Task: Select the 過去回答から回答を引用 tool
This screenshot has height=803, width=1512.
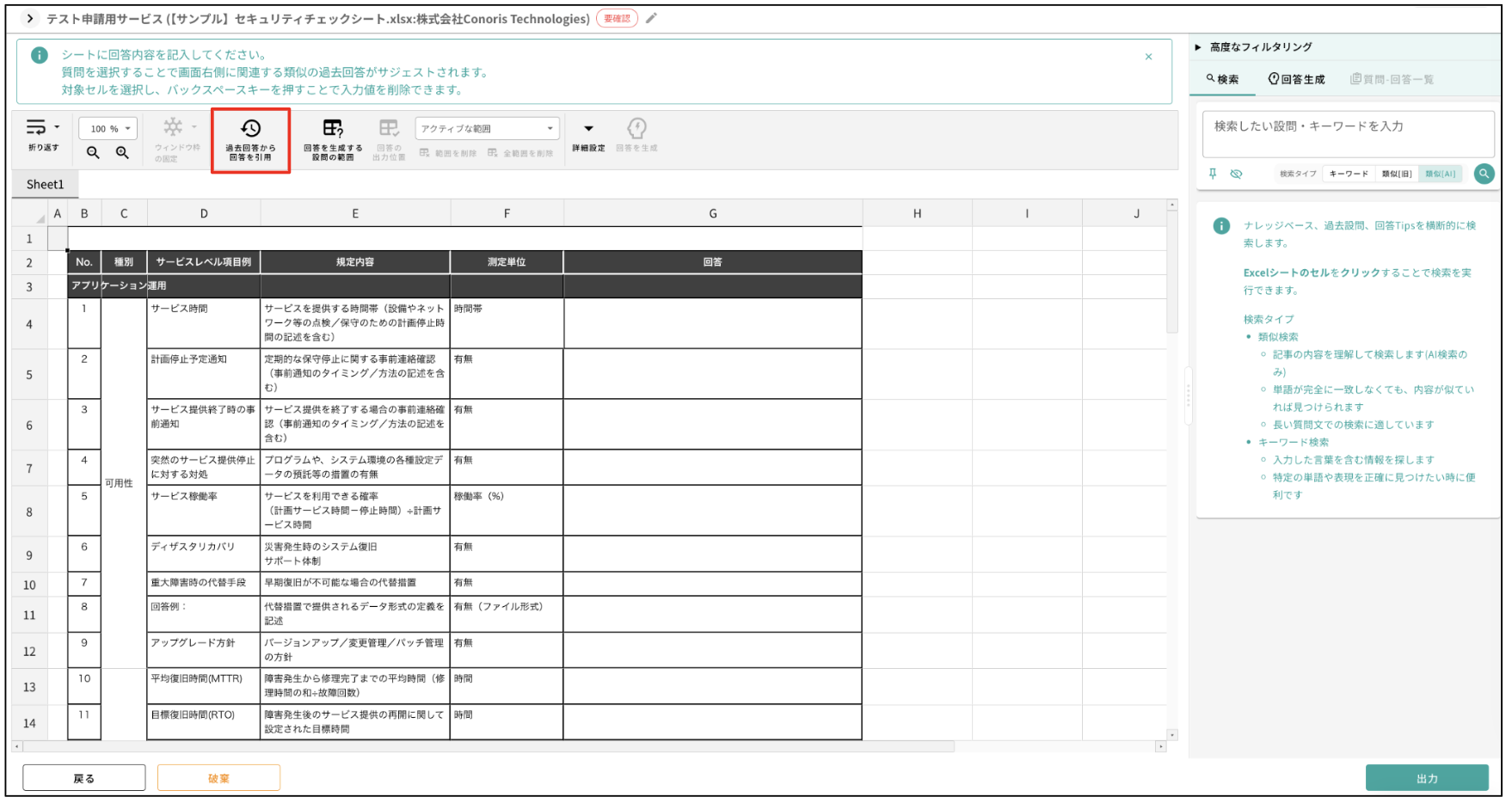Action: (250, 139)
